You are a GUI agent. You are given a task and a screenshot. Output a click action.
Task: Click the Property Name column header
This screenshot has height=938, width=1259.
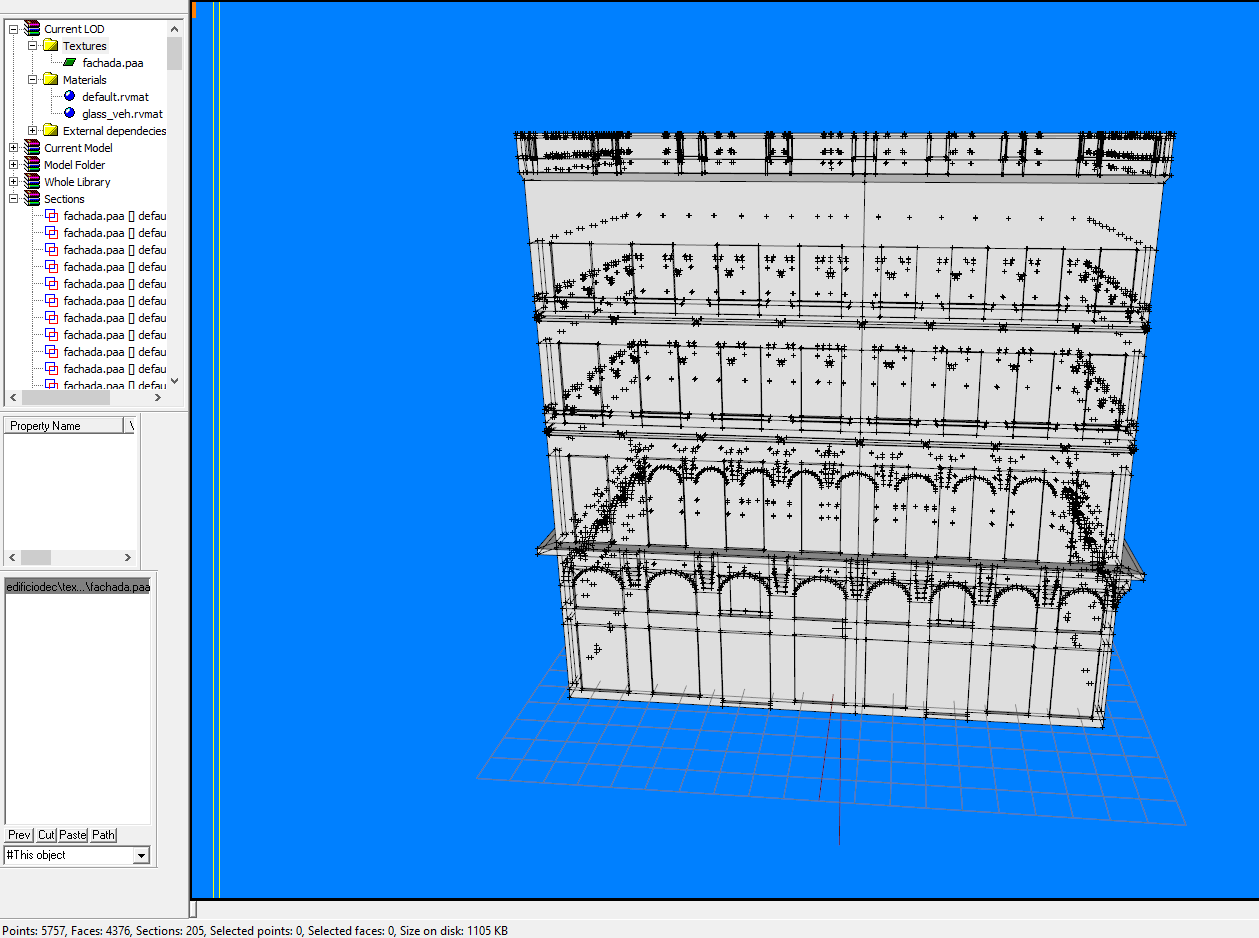63,426
